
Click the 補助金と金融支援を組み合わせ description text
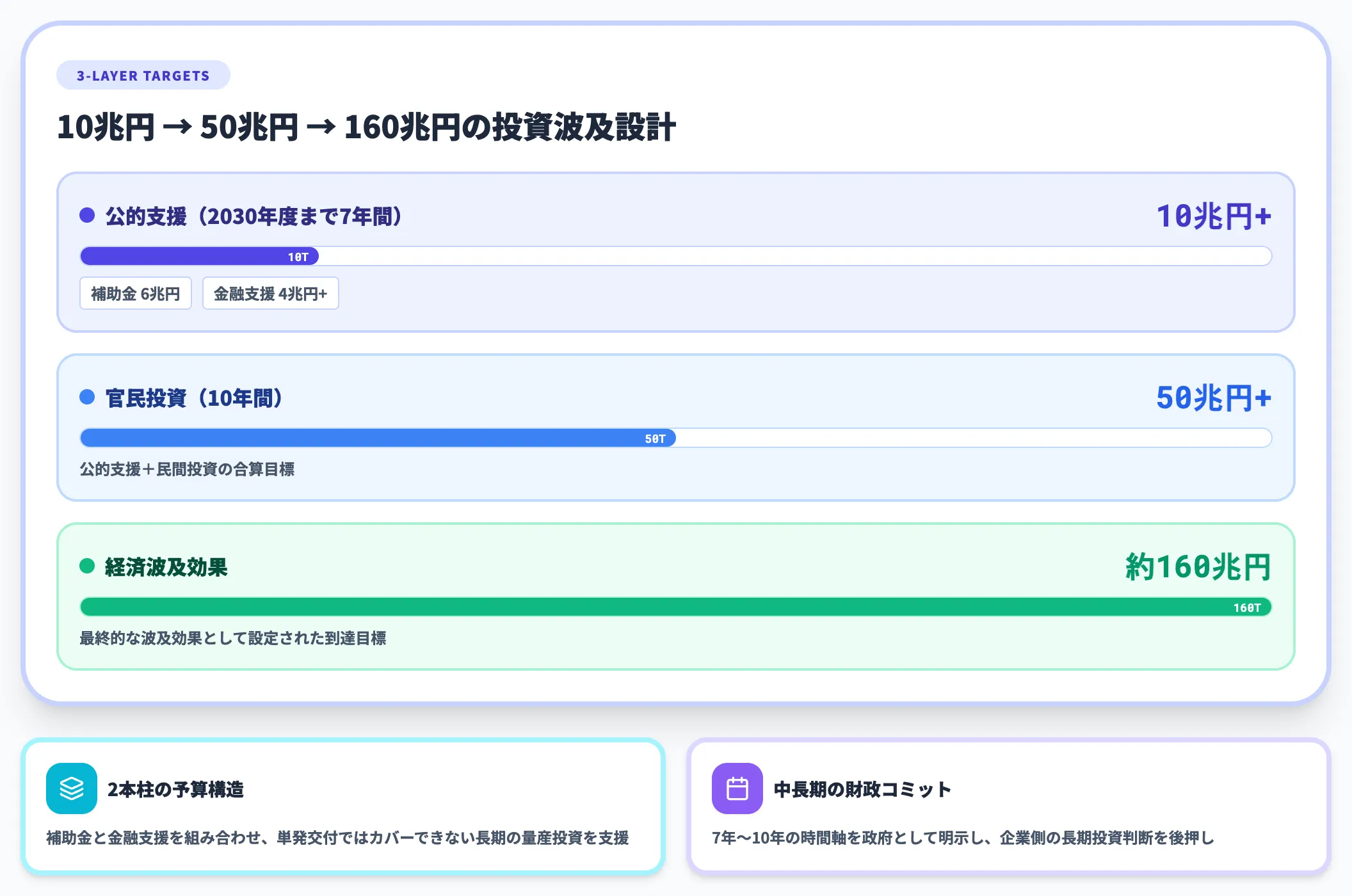tap(337, 838)
